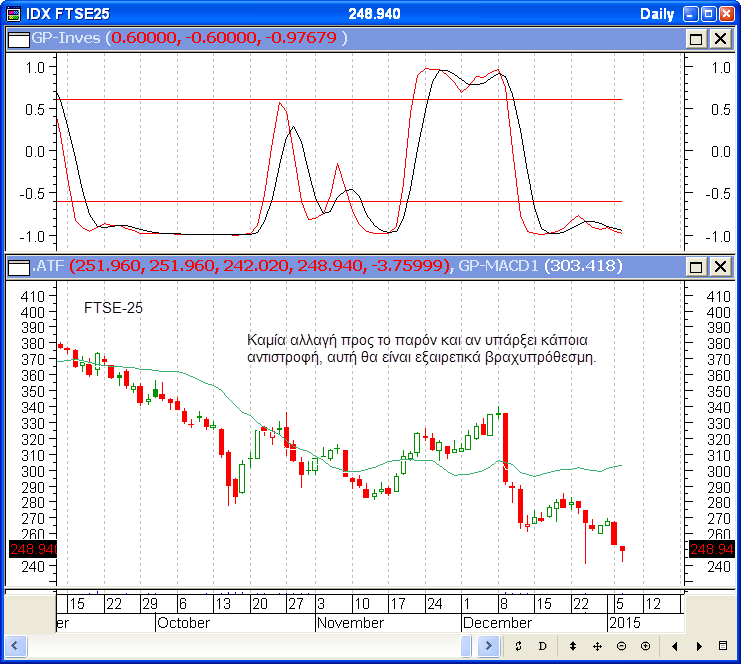Click the .ATF price values in pane header

(x=261, y=266)
